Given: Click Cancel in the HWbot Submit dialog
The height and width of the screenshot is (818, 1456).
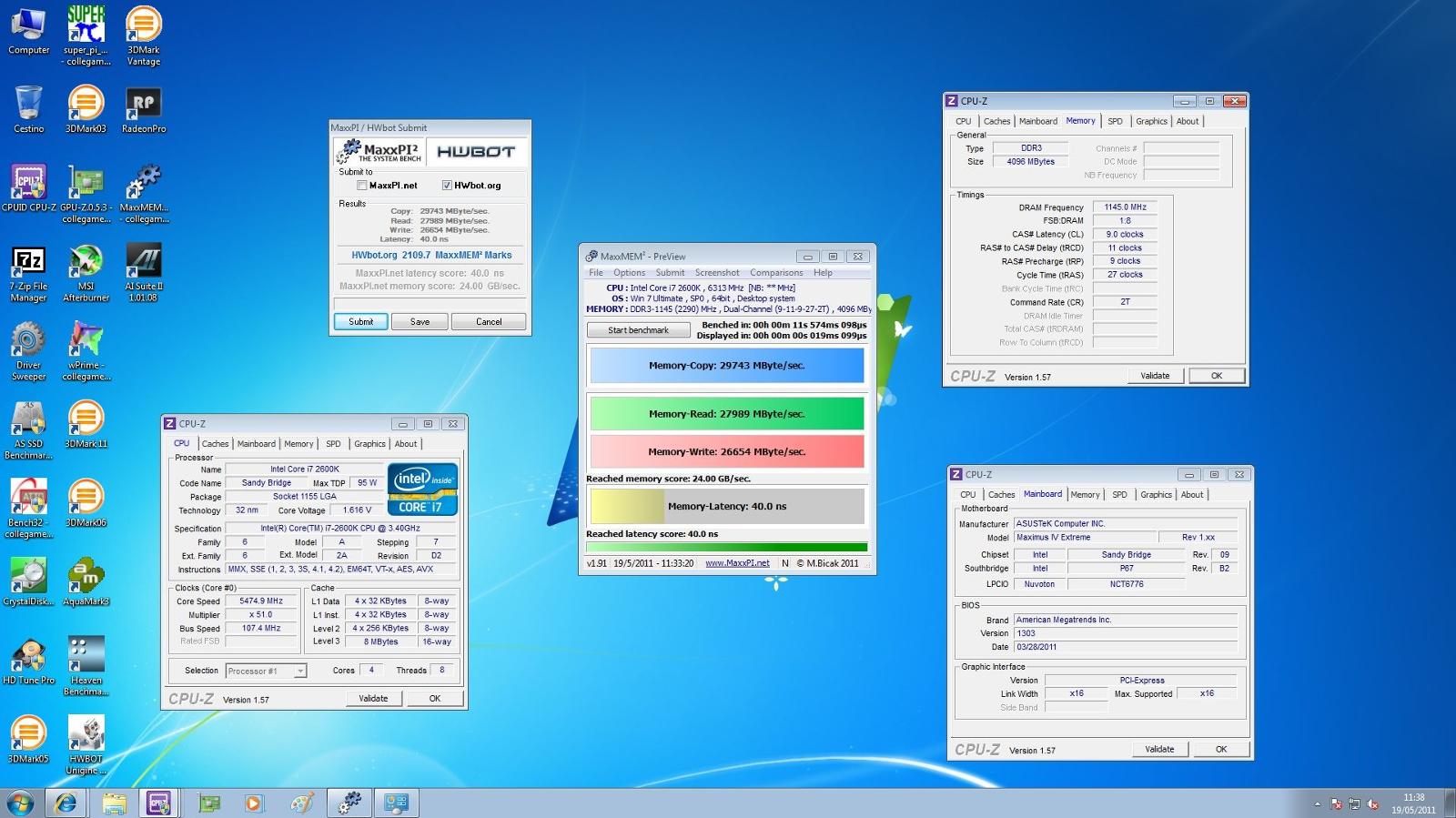Looking at the screenshot, I should (x=489, y=322).
